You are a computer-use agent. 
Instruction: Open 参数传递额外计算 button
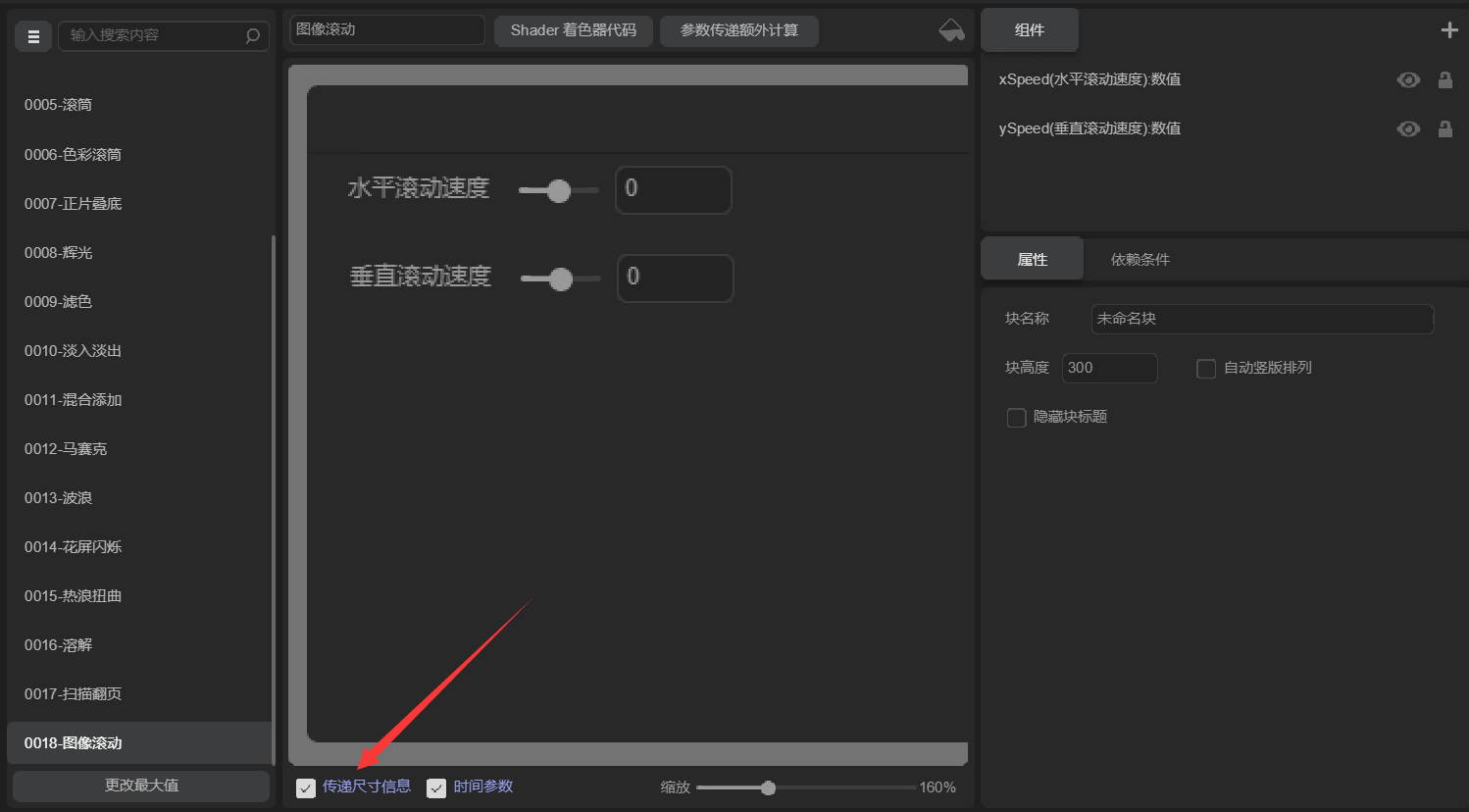(739, 30)
